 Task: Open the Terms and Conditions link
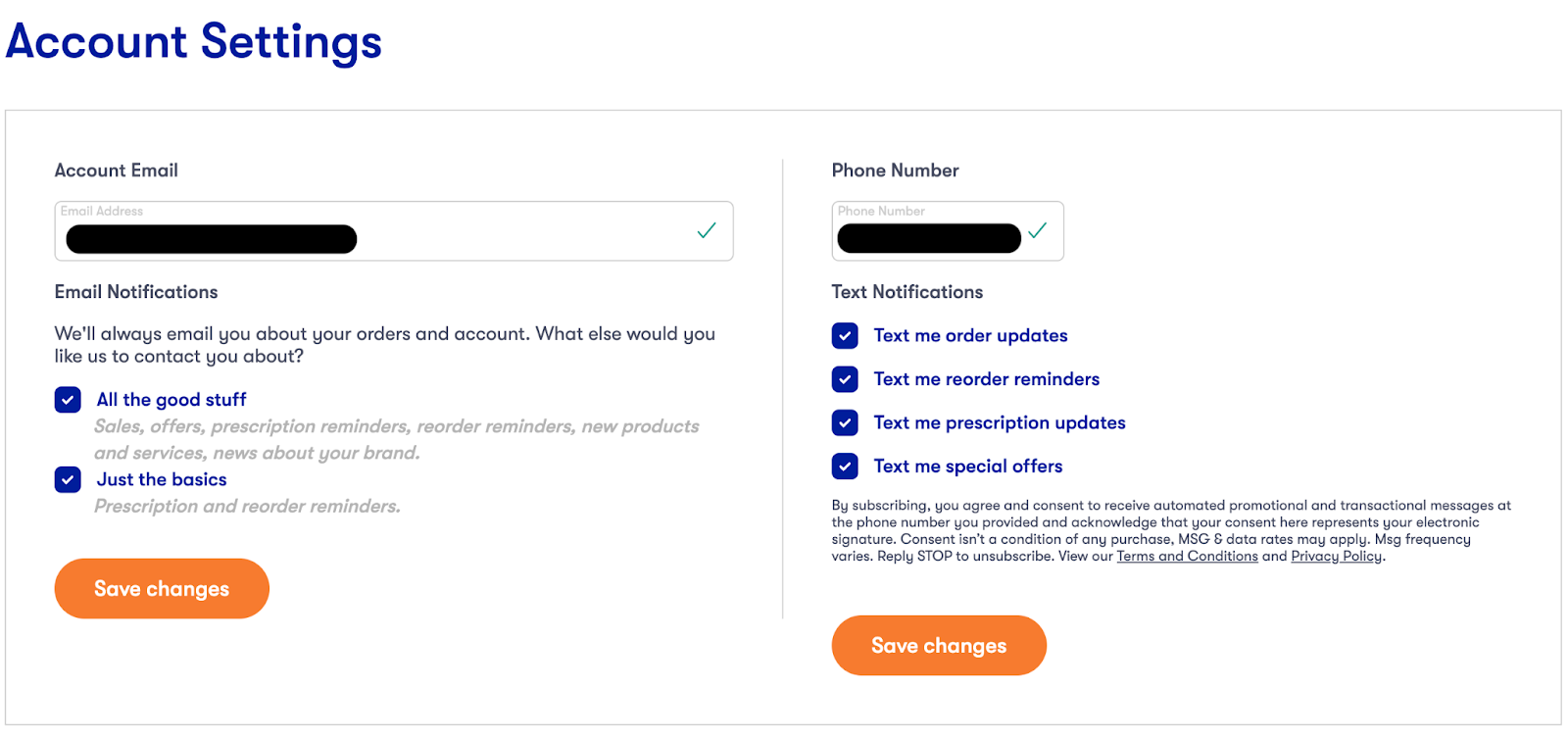point(1187,557)
